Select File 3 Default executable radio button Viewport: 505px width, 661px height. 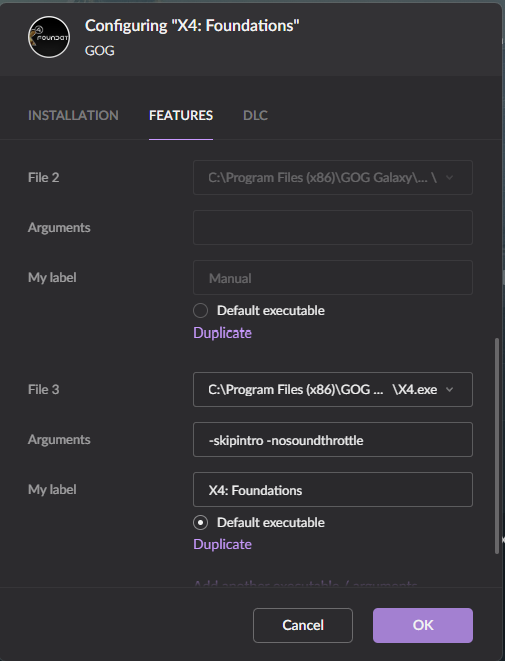(x=200, y=523)
